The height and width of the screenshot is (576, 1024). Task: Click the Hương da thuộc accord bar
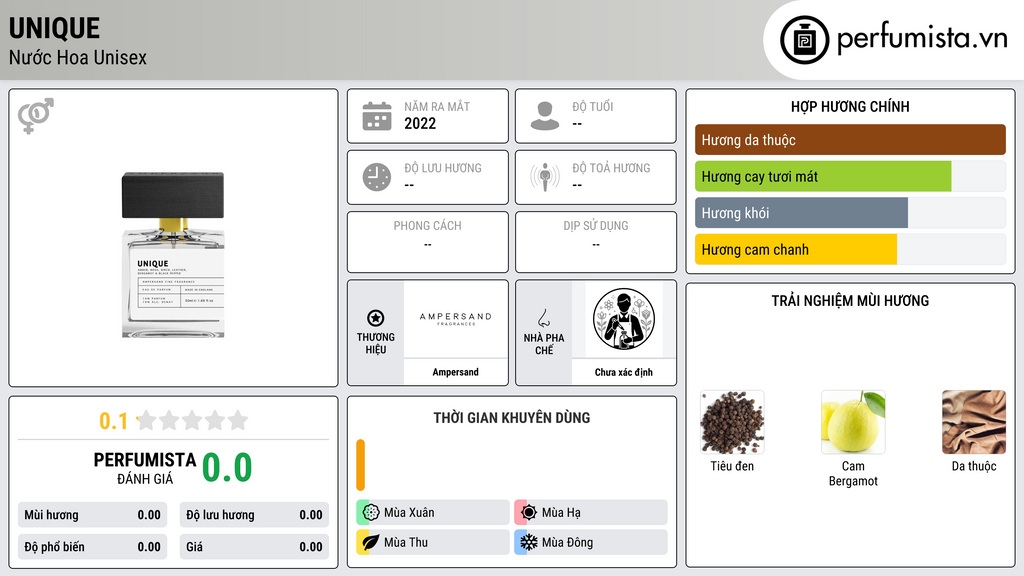click(850, 140)
